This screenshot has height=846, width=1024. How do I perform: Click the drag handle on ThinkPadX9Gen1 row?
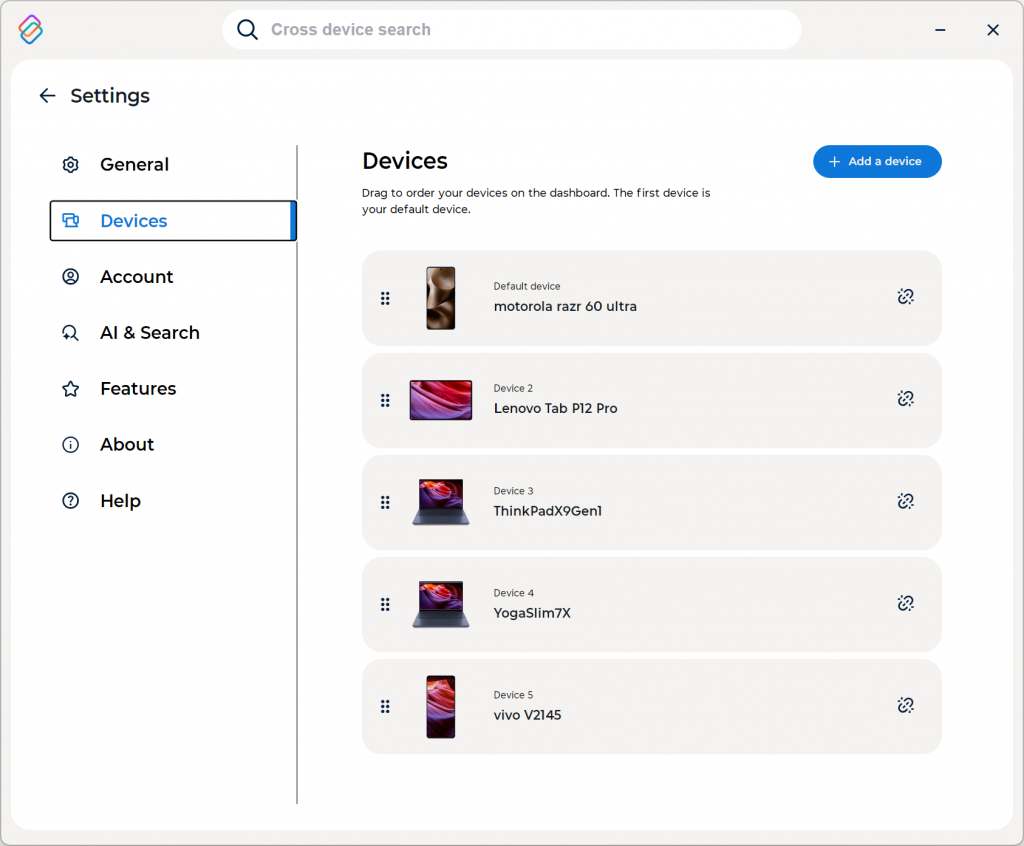coord(385,502)
